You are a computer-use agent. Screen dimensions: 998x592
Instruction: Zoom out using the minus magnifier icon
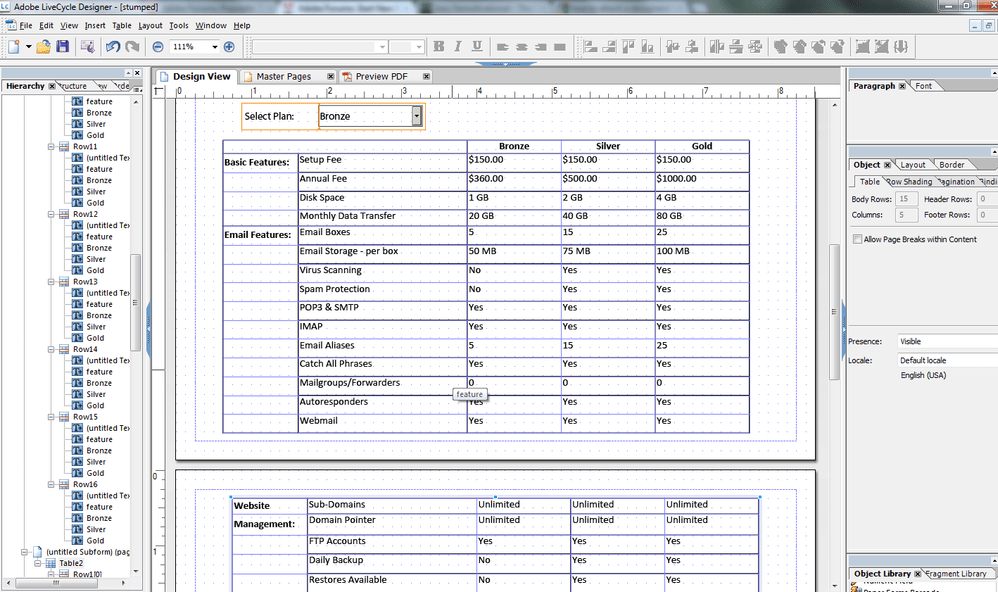pyautogui.click(x=158, y=46)
